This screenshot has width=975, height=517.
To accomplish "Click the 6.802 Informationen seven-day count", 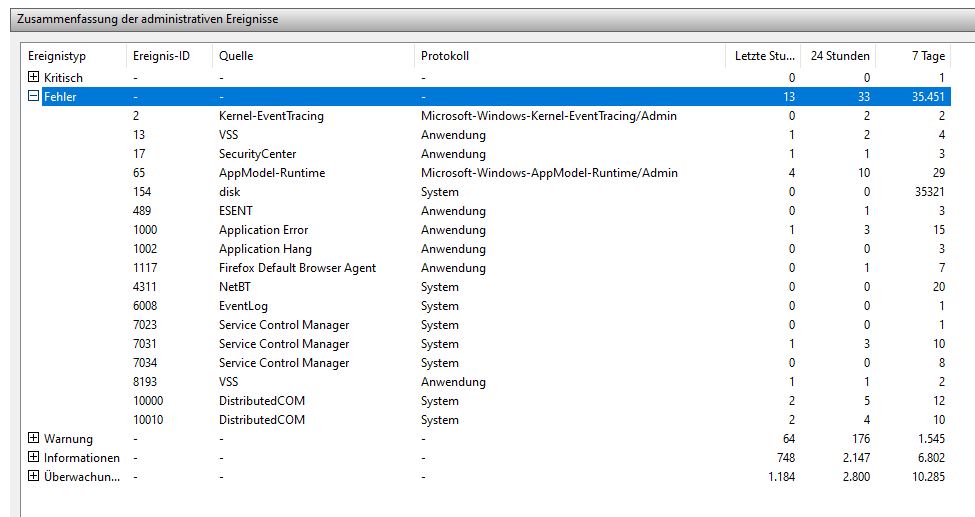I will point(931,458).
